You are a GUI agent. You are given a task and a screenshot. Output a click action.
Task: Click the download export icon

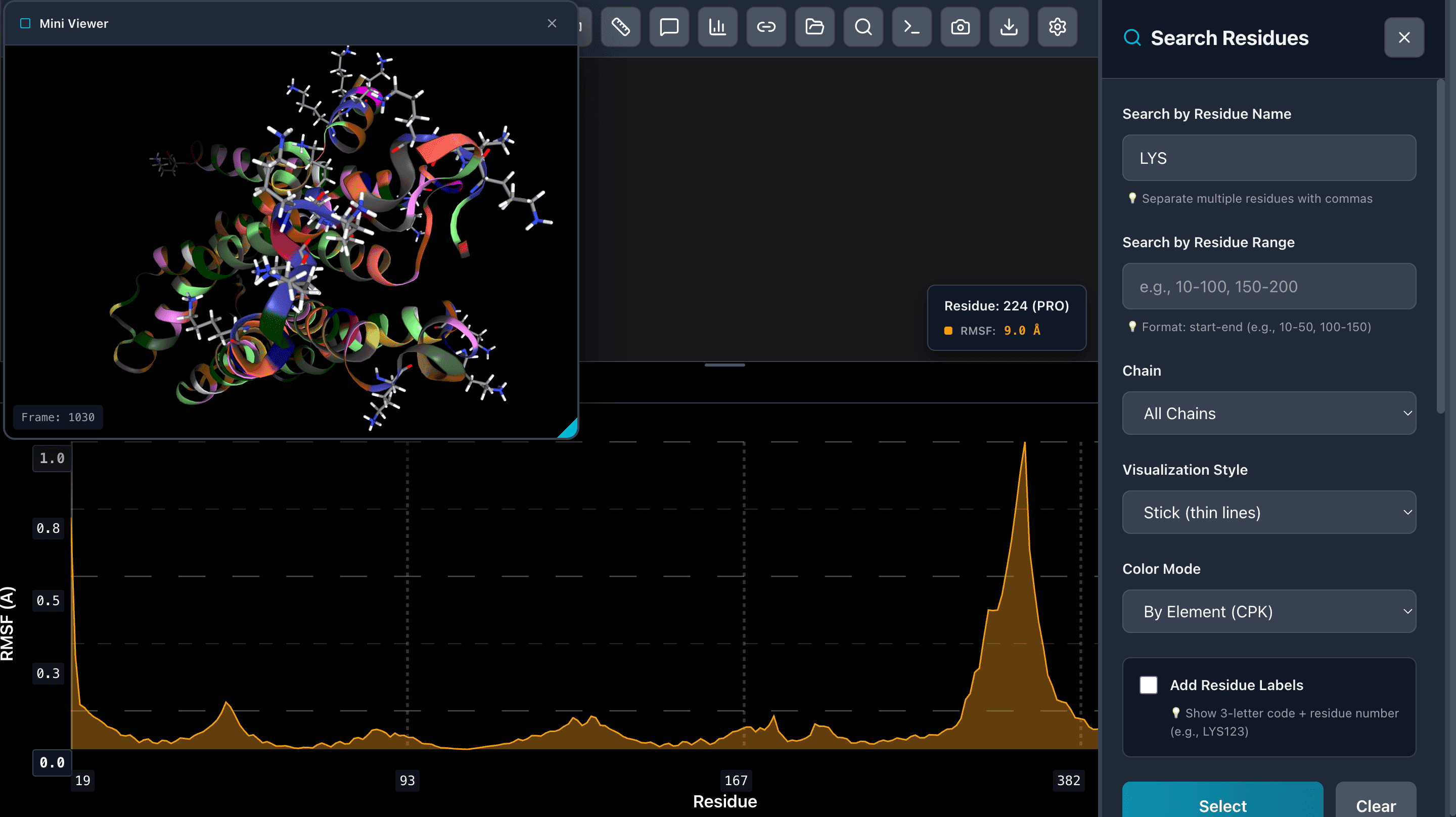(x=1009, y=27)
